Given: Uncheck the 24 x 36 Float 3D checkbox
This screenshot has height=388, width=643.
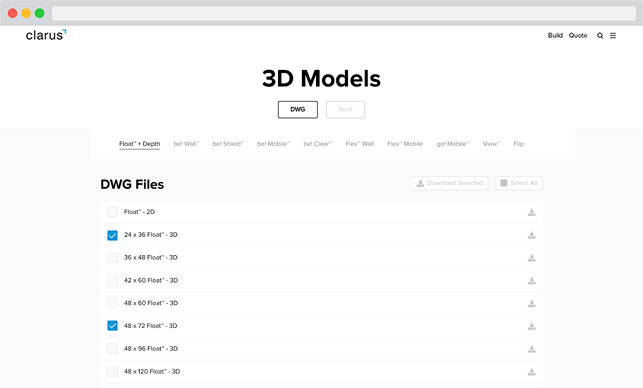Looking at the screenshot, I should 112,235.
